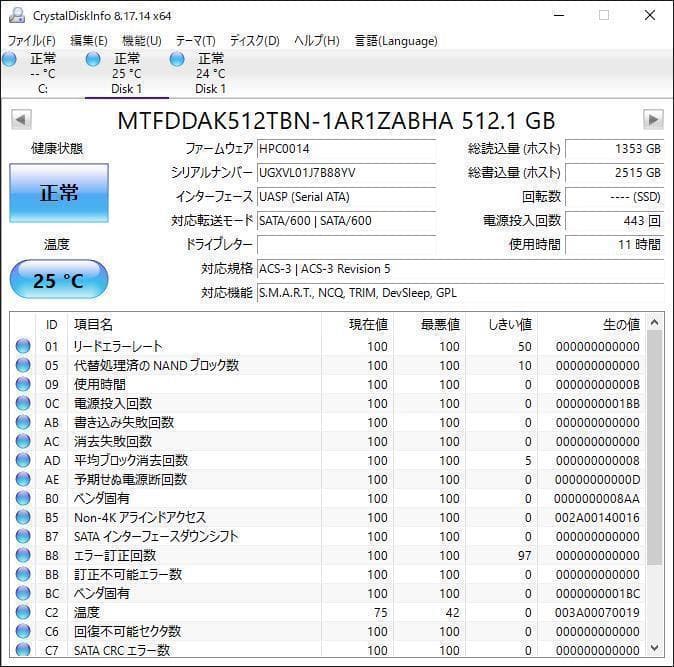
Task: Go to previous disk with left arrow
Action: point(21,120)
